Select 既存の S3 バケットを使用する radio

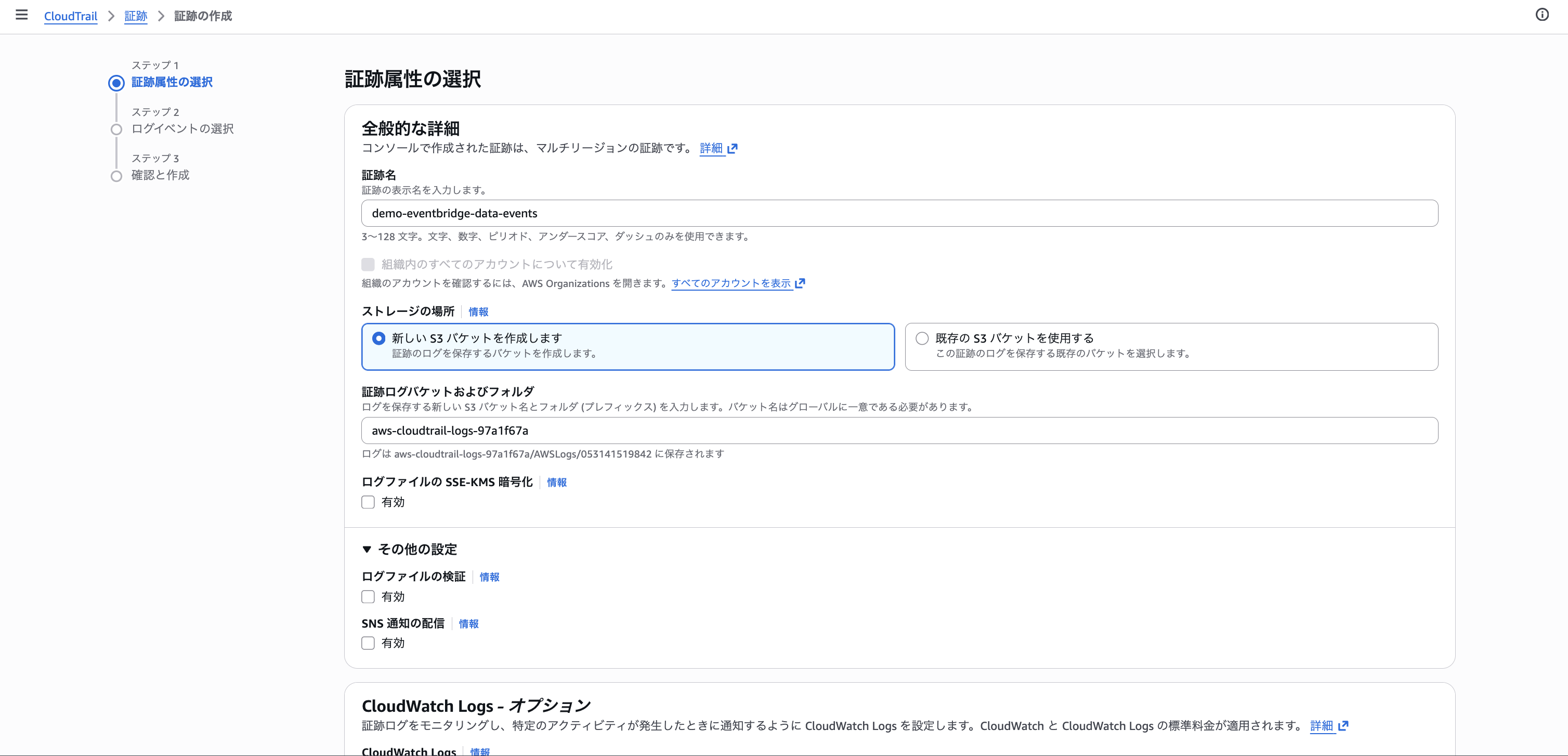click(922, 338)
